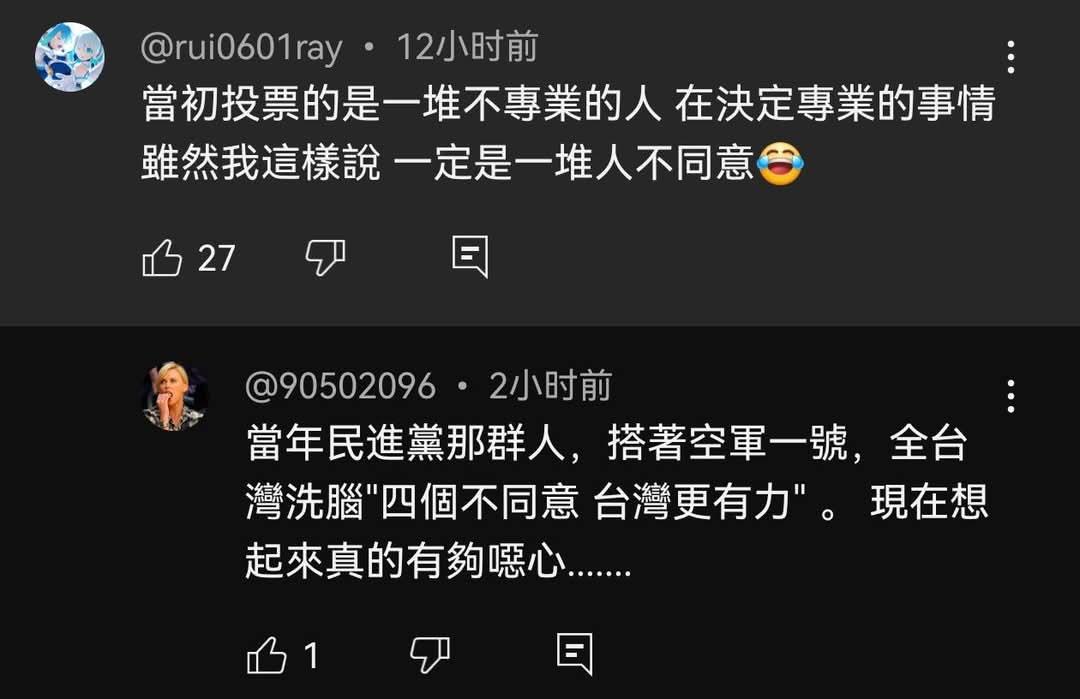
Task: Open @rui0601ray's anime profile avatar
Action: 70,56
